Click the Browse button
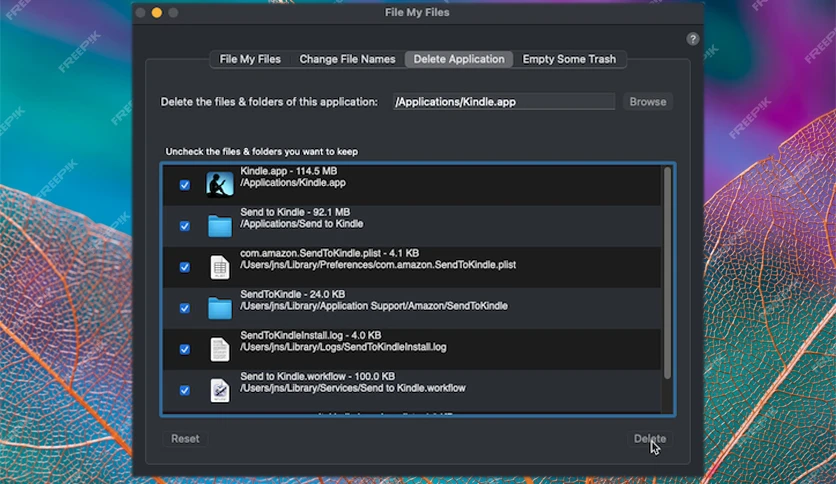Viewport: 836px width, 484px height. 648,101
